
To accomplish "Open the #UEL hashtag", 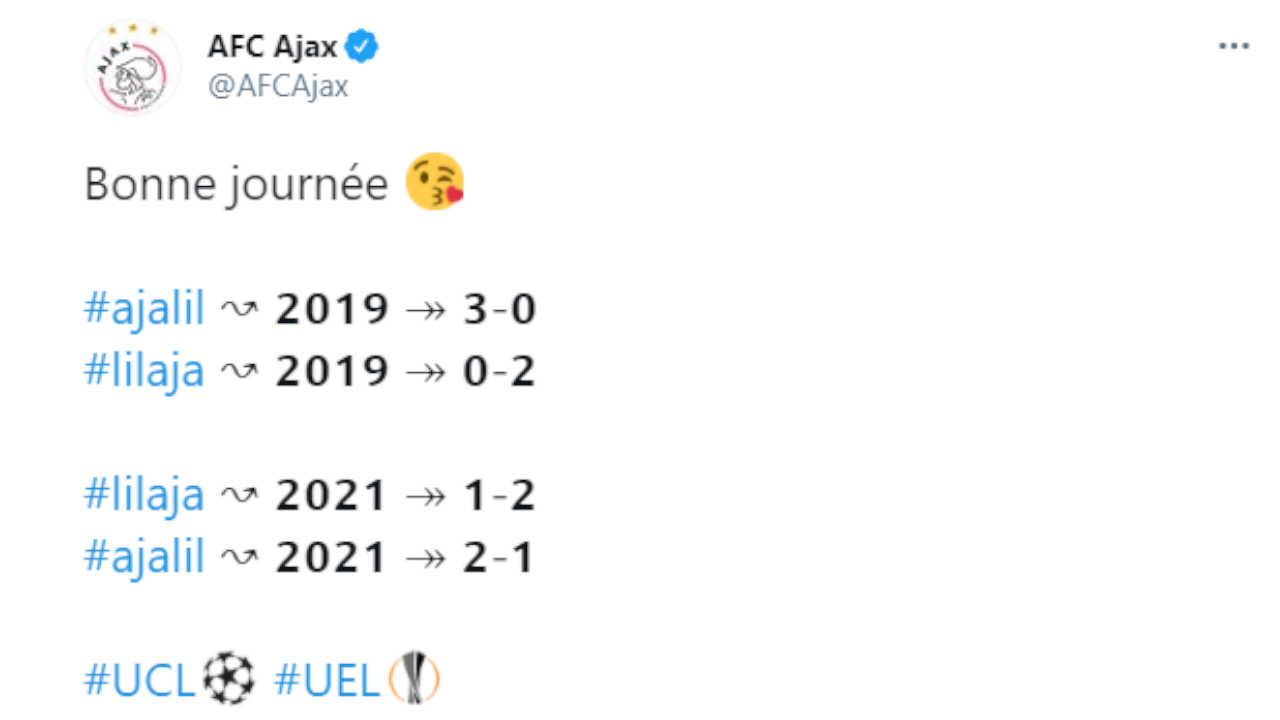I will click(327, 680).
